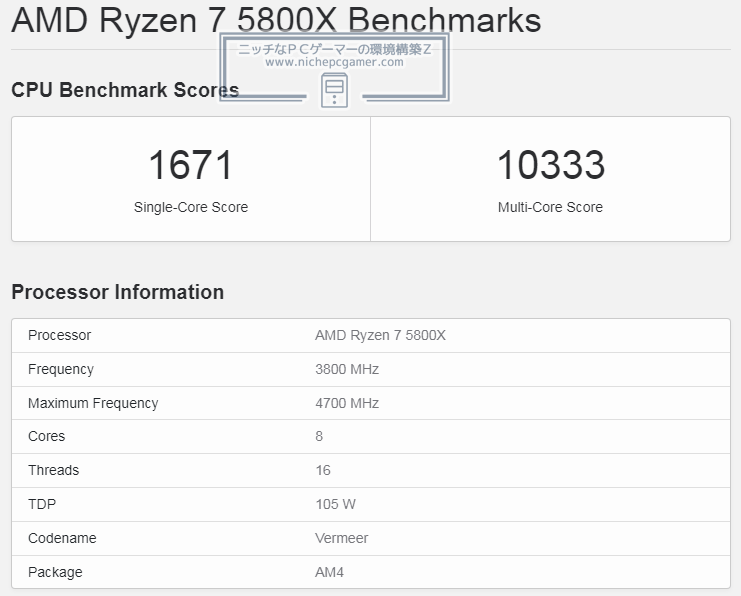The width and height of the screenshot is (741, 596).
Task: Click the Frequency row label
Action: coord(61,369)
